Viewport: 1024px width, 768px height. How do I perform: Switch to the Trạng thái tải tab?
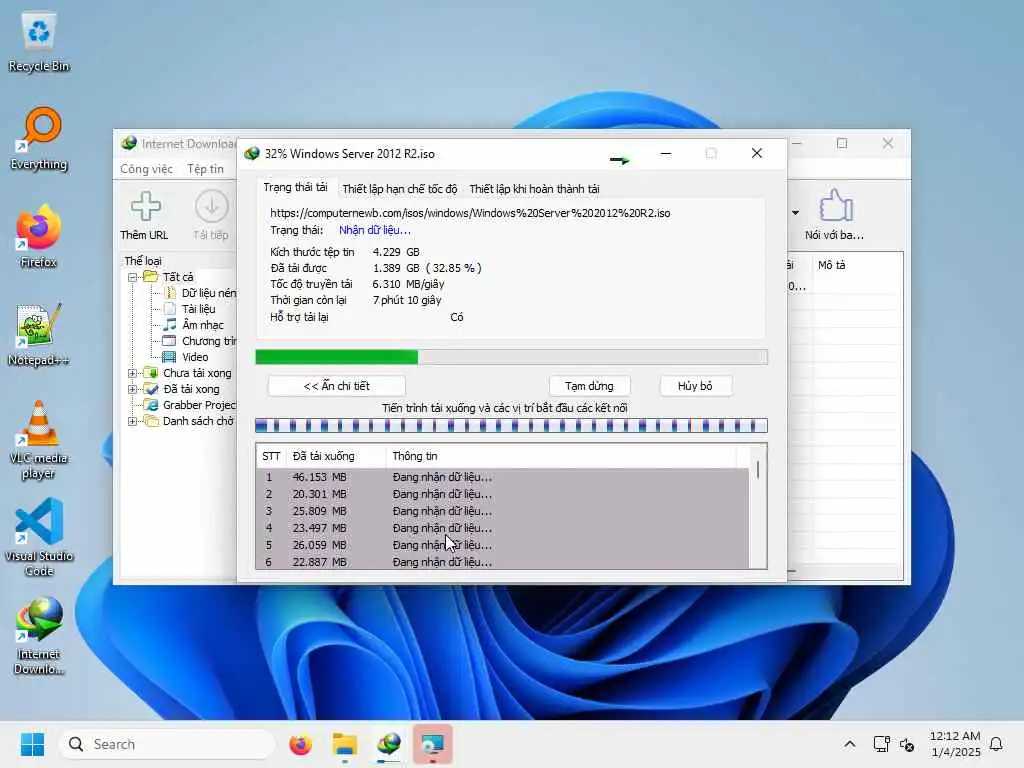point(295,187)
